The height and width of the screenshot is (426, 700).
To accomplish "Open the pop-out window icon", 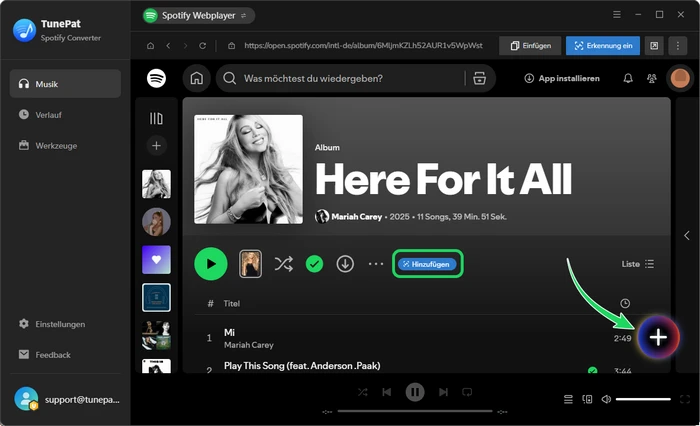I will pos(654,46).
